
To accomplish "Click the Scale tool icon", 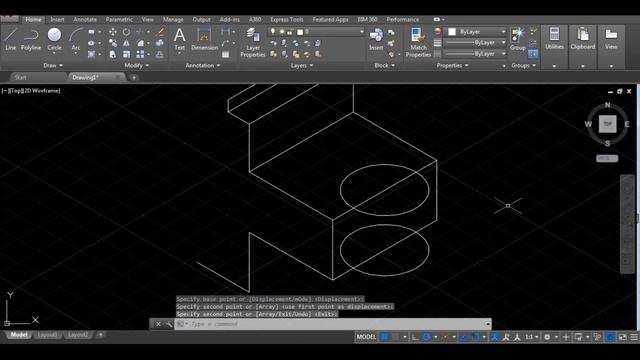I will click(127, 54).
